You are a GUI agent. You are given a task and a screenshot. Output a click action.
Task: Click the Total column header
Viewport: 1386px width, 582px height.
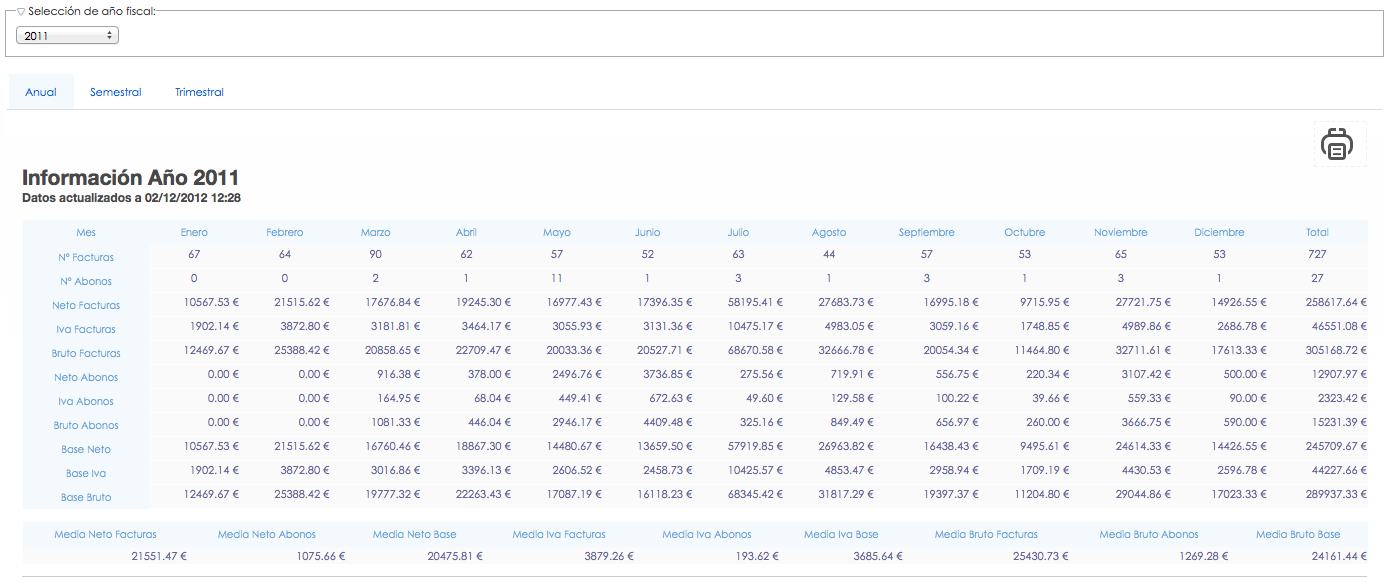pos(1317,232)
